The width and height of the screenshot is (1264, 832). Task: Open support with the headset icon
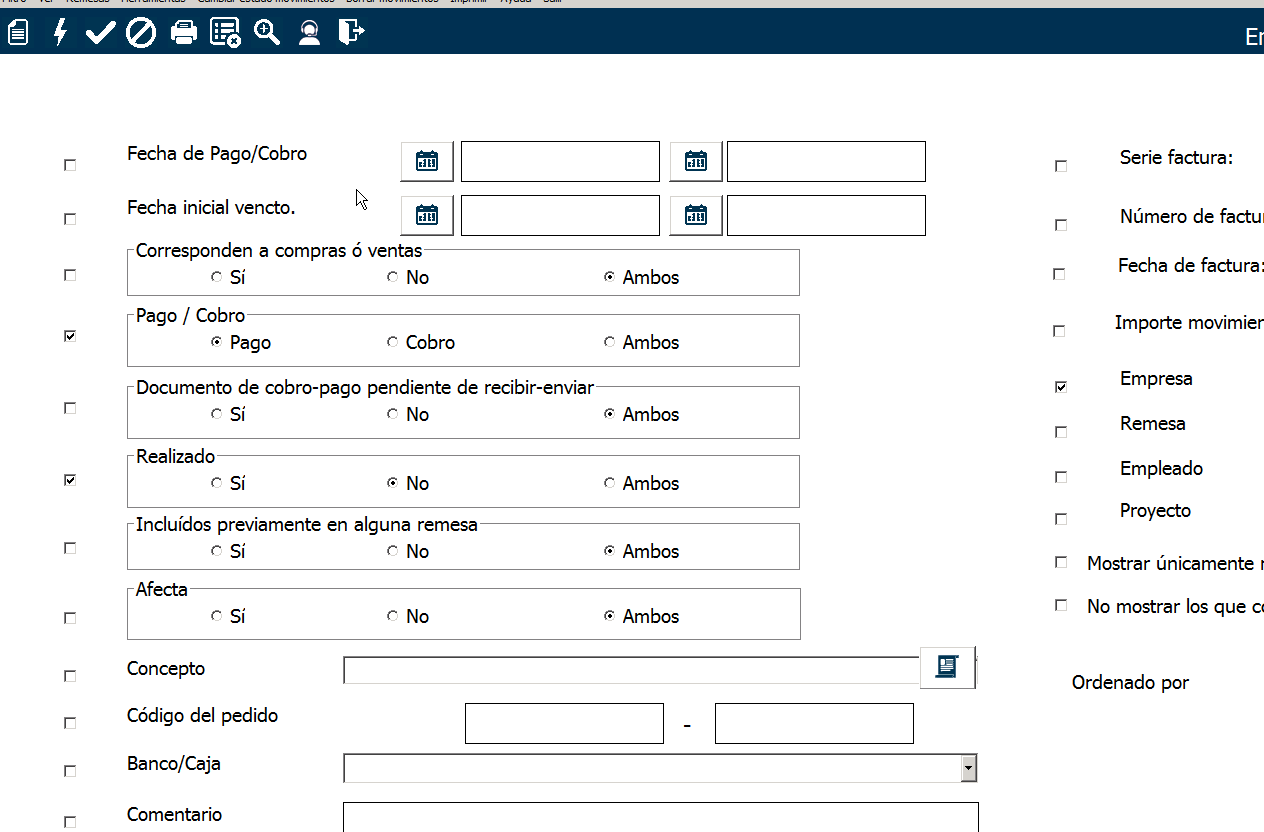(309, 33)
